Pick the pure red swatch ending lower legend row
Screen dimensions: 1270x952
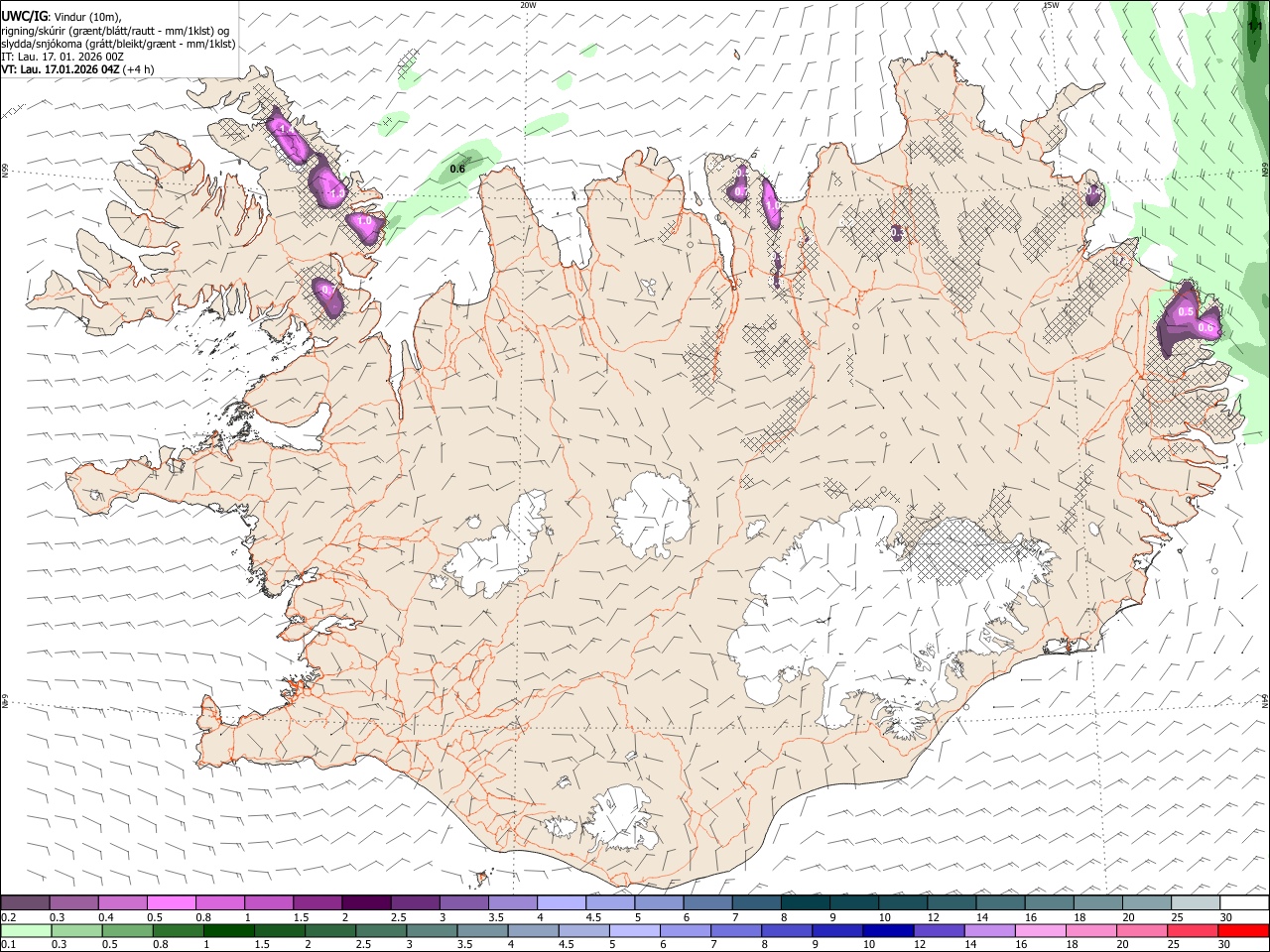tap(1244, 930)
